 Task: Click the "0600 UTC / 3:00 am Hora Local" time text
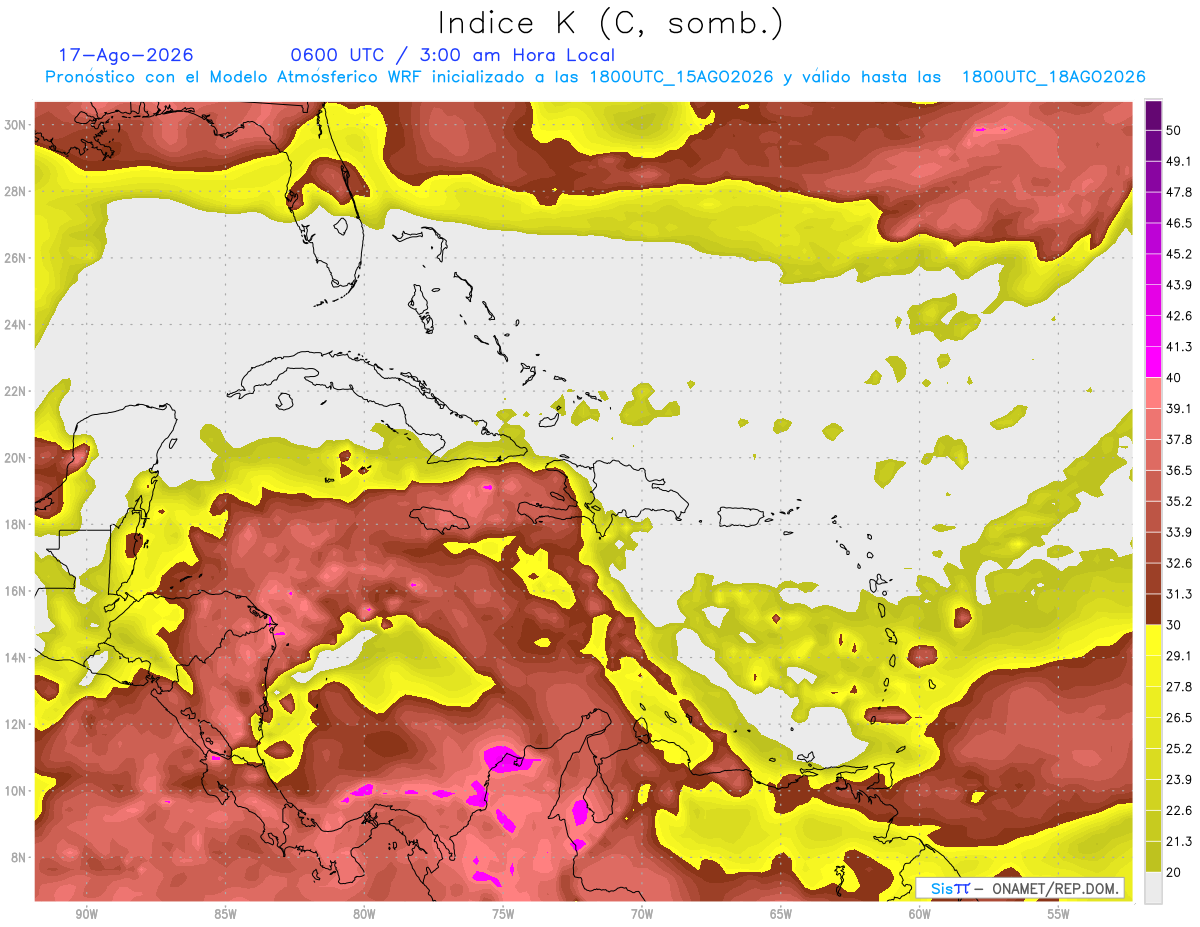pos(453,56)
